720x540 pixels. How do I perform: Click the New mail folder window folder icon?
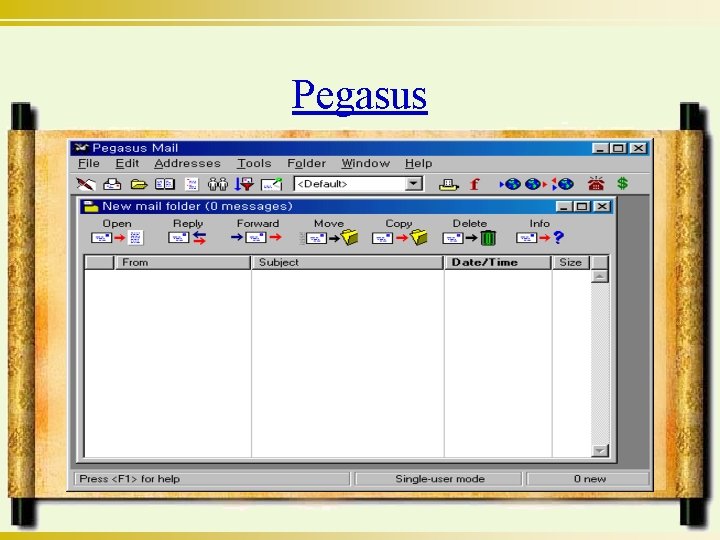[91, 207]
